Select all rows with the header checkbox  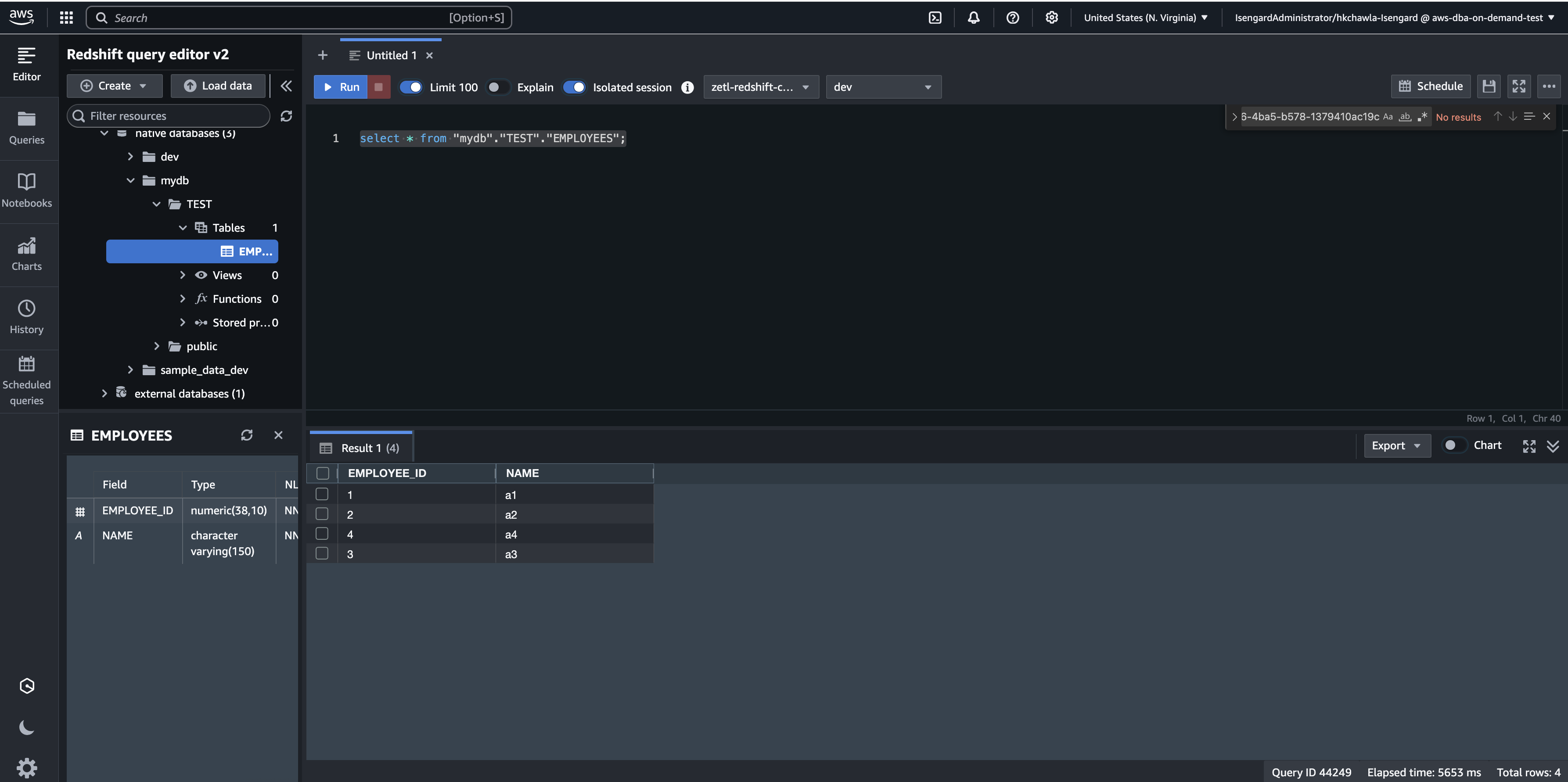coord(323,473)
